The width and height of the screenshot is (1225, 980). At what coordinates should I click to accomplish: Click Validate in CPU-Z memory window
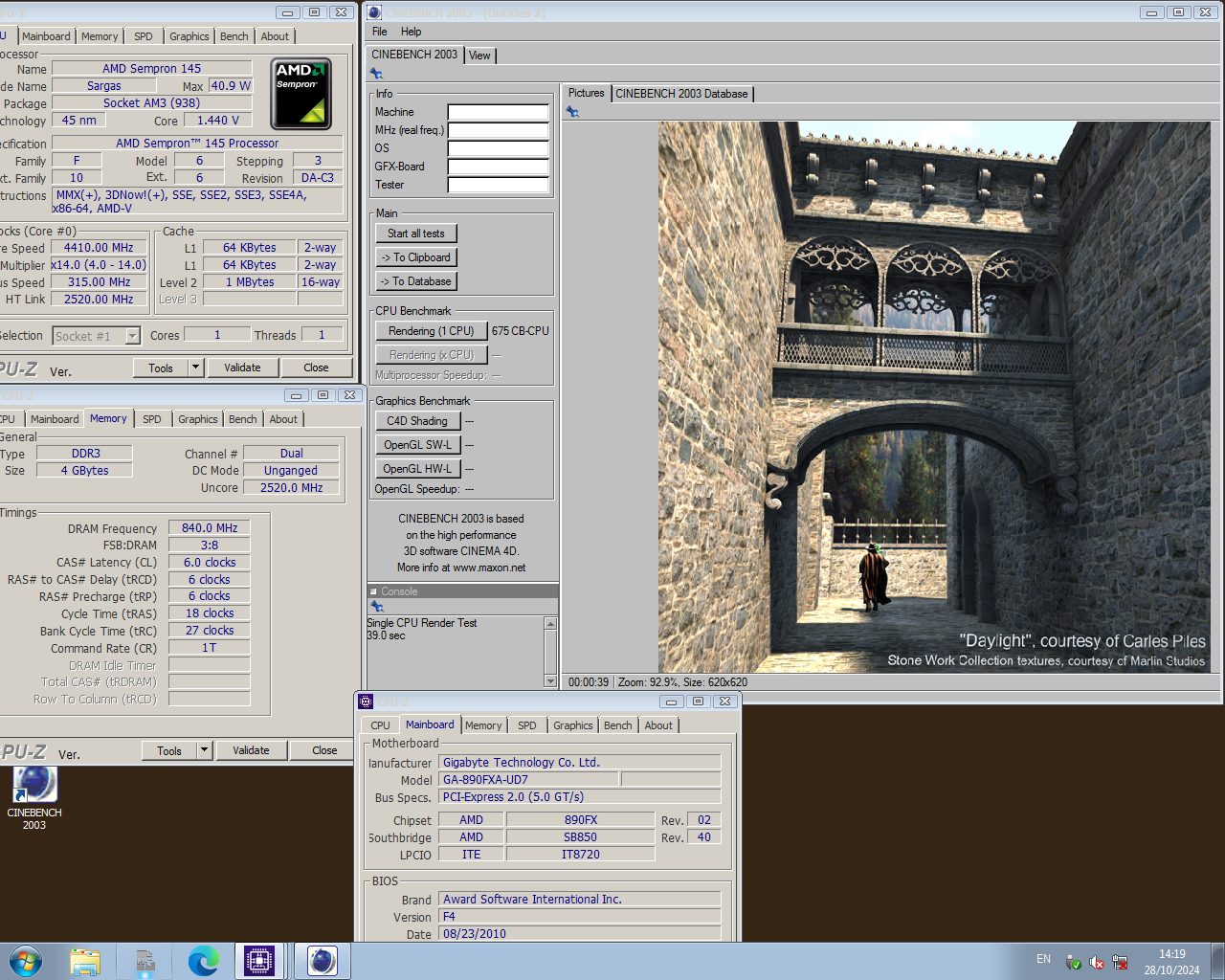(x=252, y=750)
